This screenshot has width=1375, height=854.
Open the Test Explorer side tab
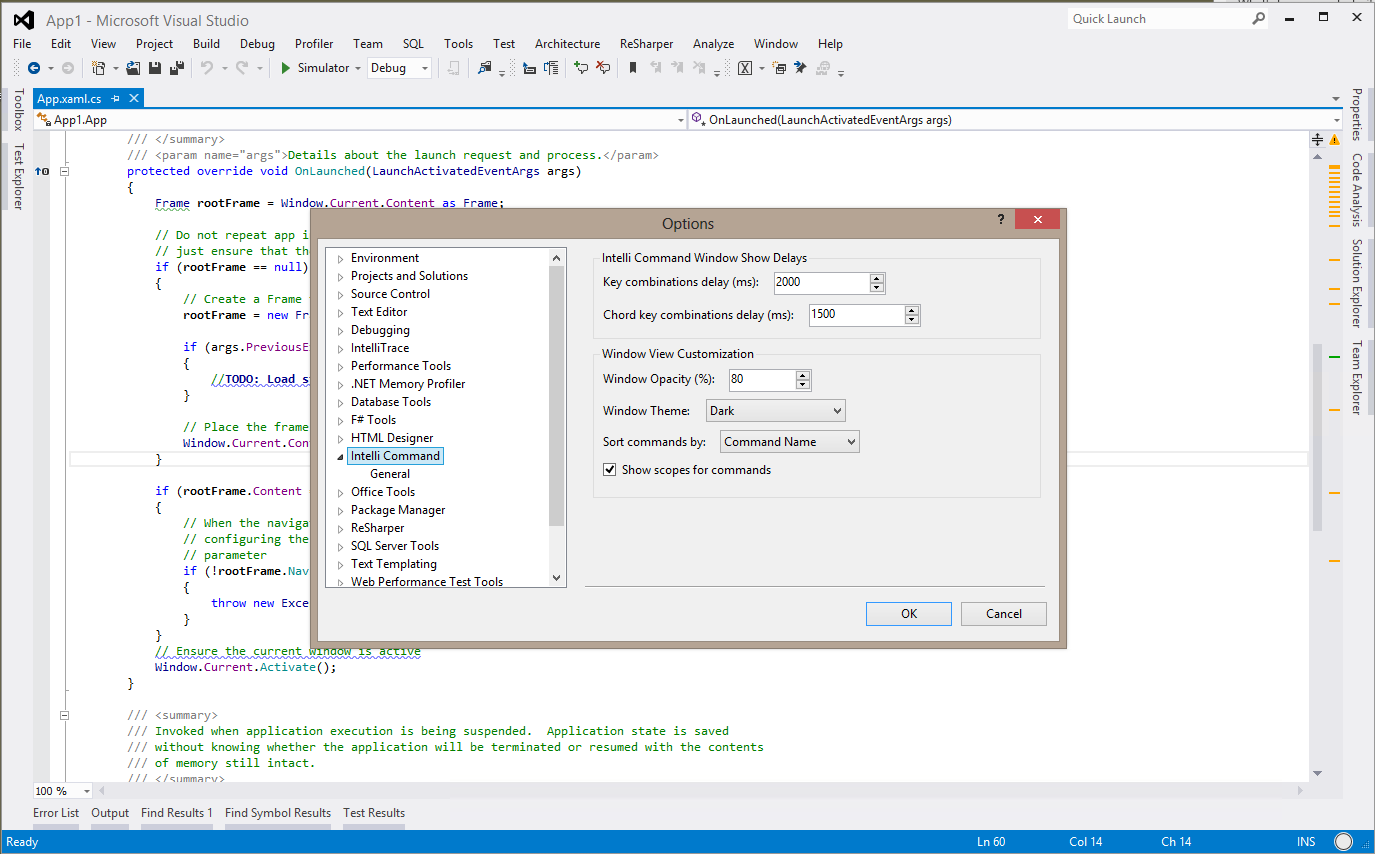point(17,175)
